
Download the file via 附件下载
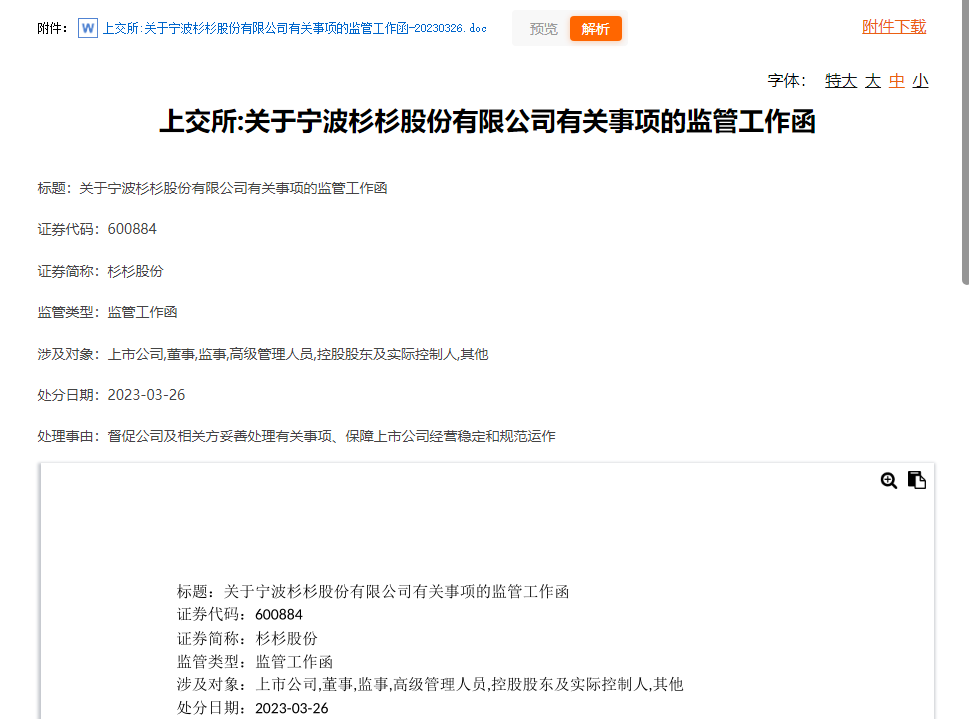(x=894, y=27)
